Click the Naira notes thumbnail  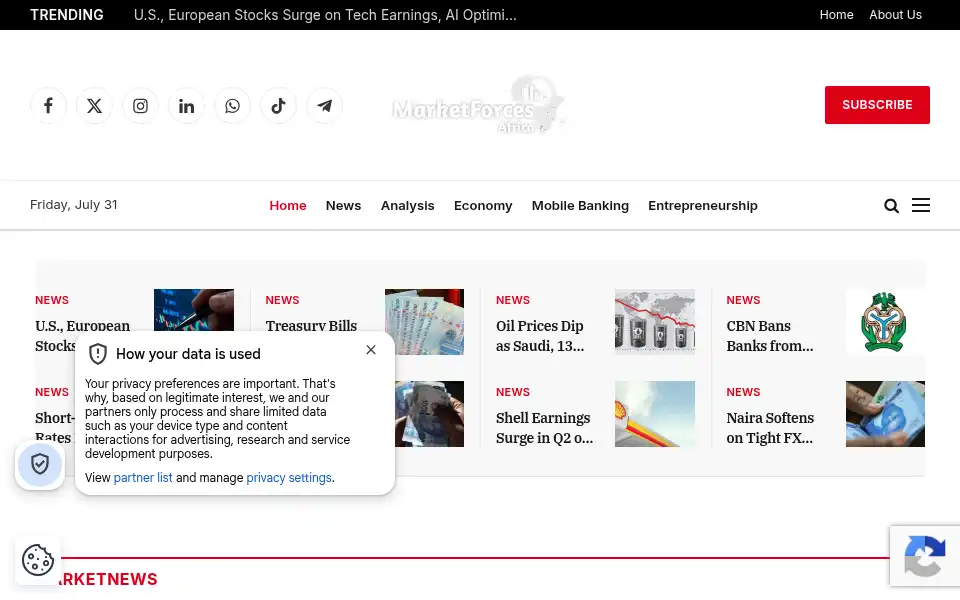click(x=885, y=414)
